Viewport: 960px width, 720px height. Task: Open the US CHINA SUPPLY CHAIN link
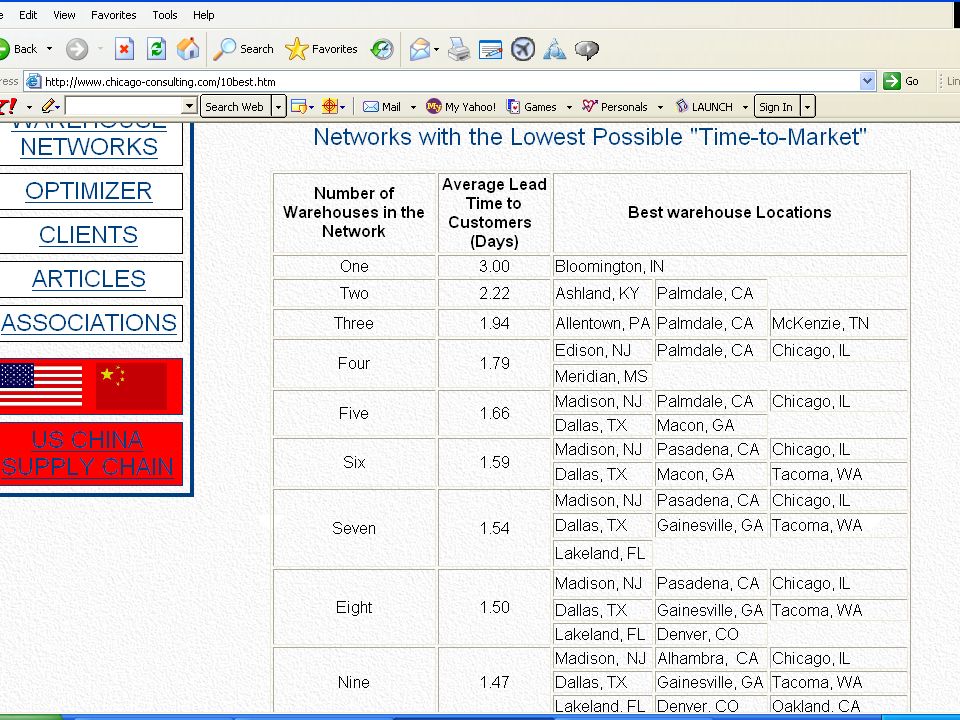[x=88, y=454]
